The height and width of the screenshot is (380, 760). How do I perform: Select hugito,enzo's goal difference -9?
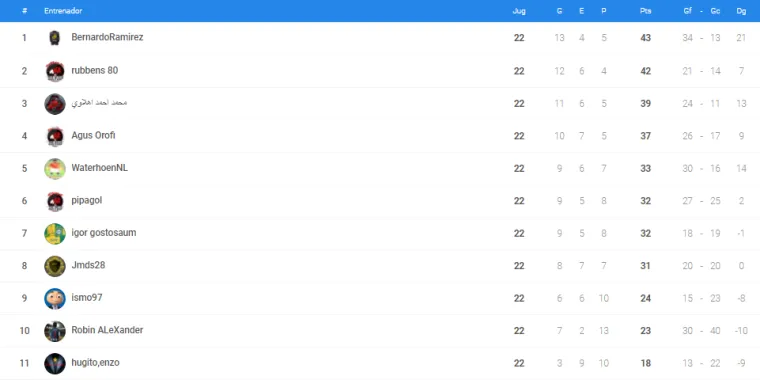click(x=741, y=364)
